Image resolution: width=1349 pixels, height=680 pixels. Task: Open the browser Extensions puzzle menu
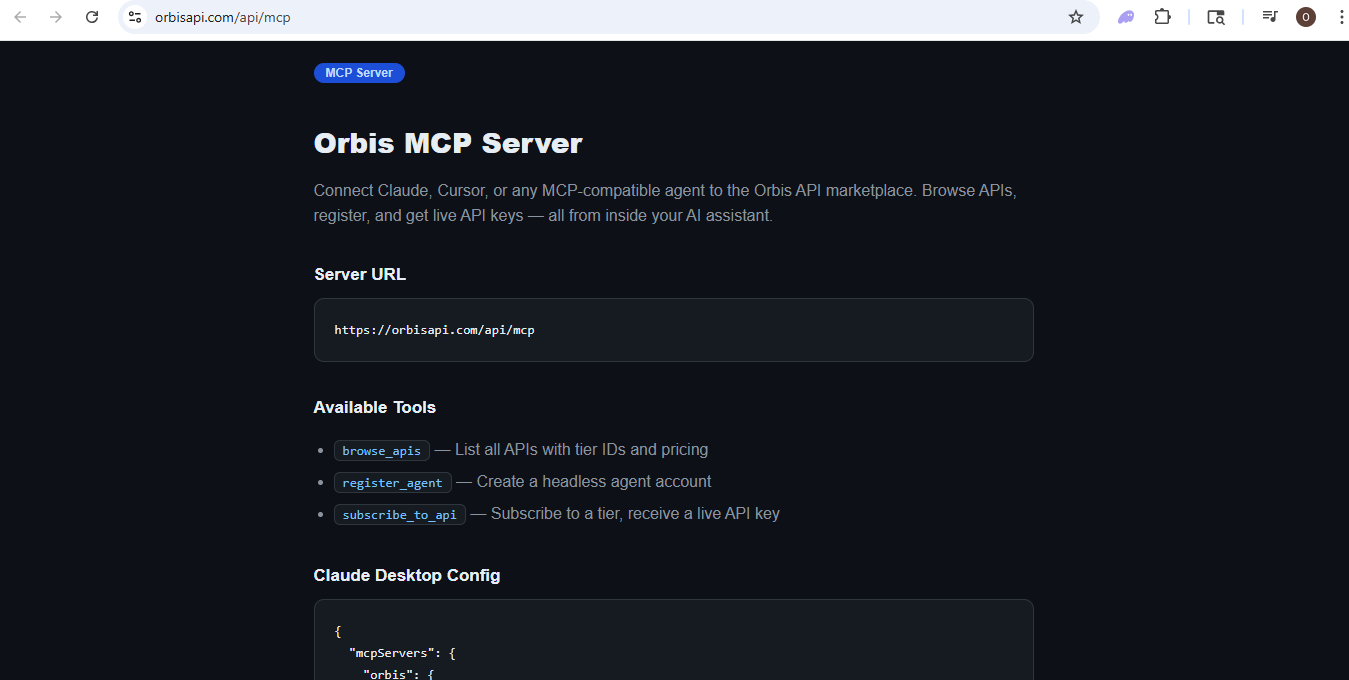coord(1162,16)
